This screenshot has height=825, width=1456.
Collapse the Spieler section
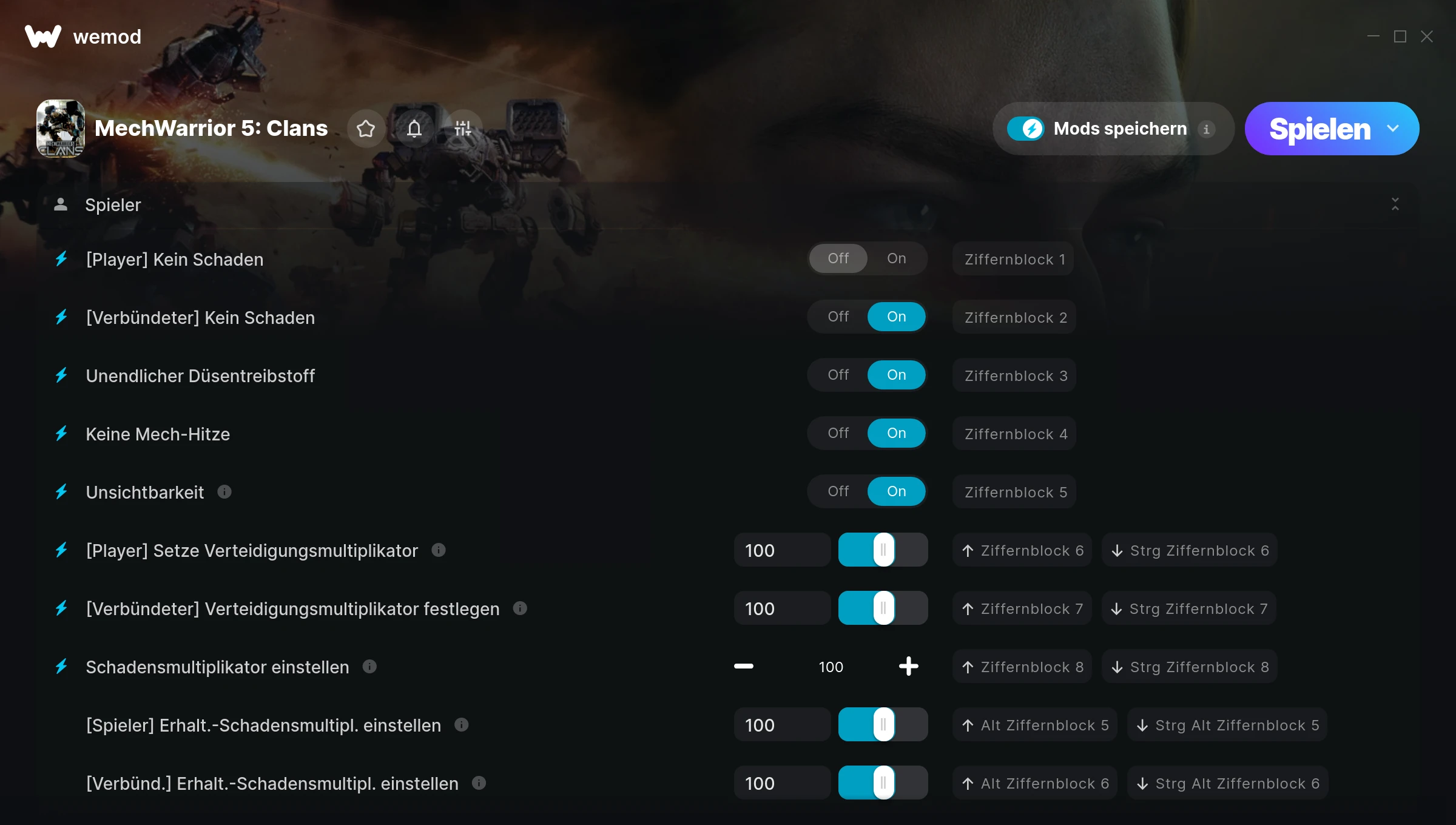tap(1395, 204)
